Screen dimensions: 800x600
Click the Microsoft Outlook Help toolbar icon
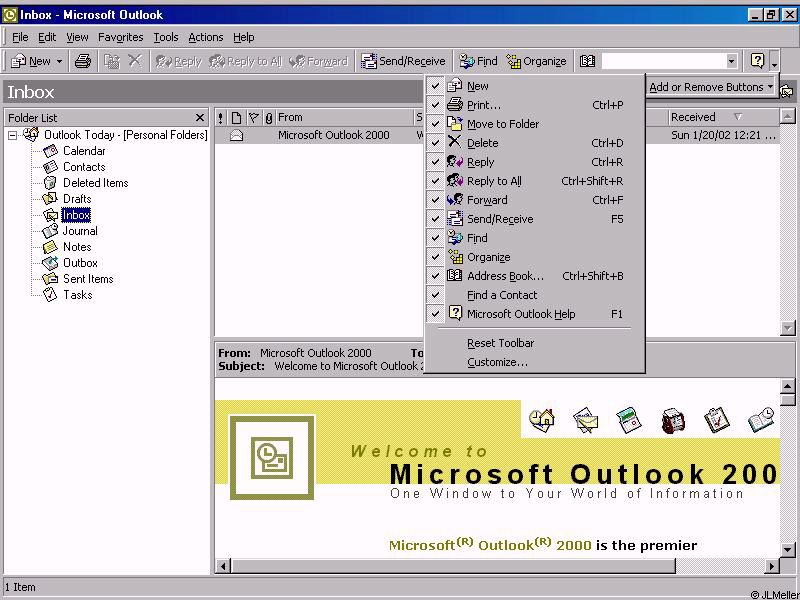[x=758, y=61]
